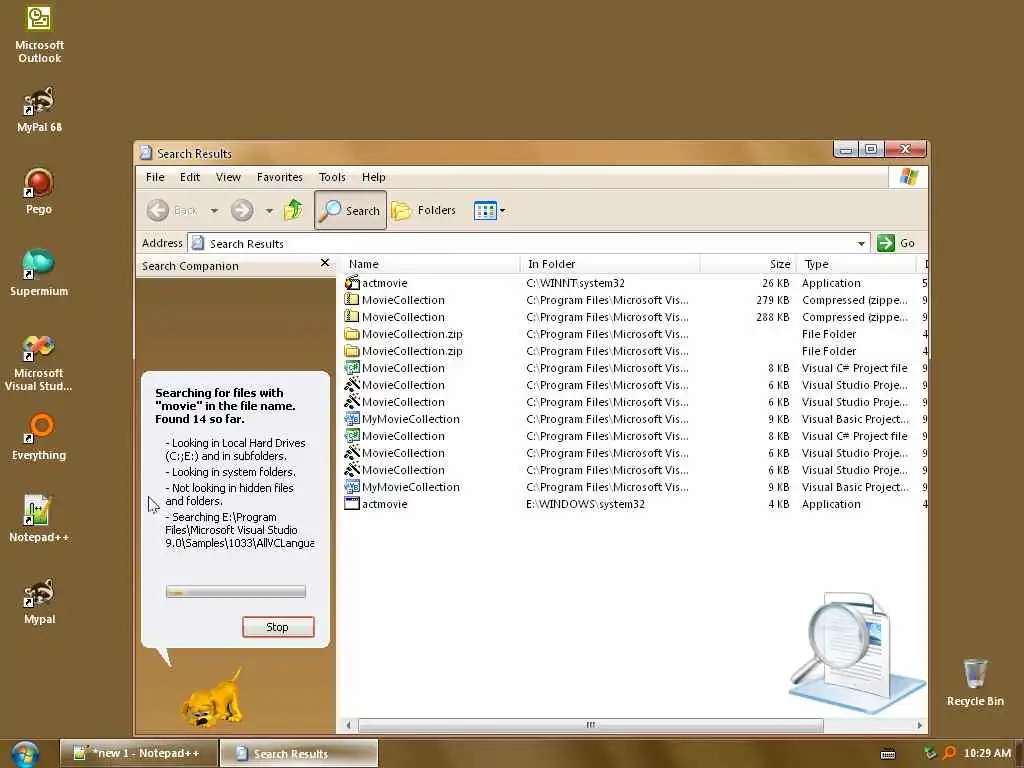Click the Go button
The width and height of the screenshot is (1024, 768).
[x=897, y=243]
